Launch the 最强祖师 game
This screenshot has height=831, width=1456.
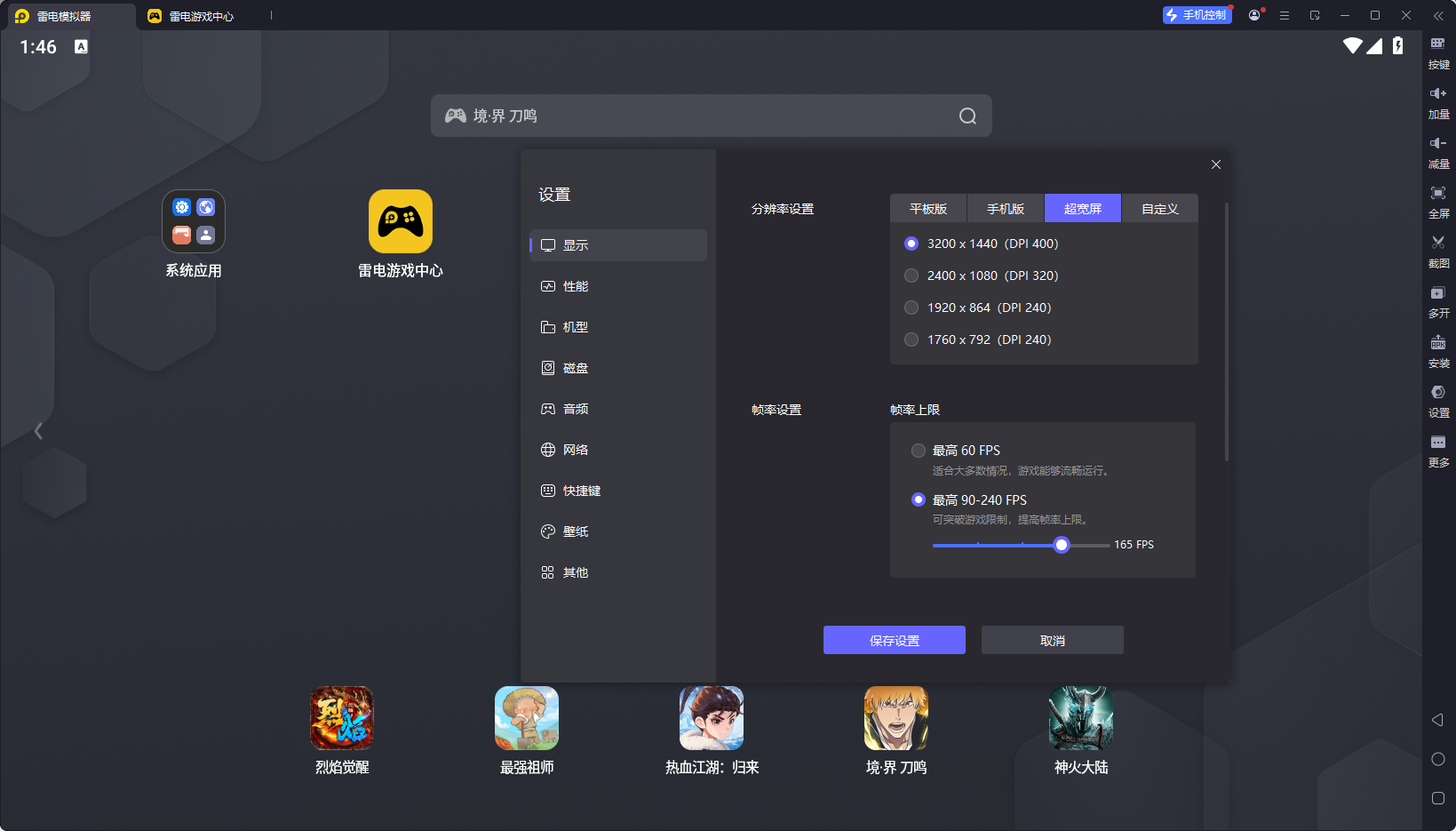tap(527, 718)
